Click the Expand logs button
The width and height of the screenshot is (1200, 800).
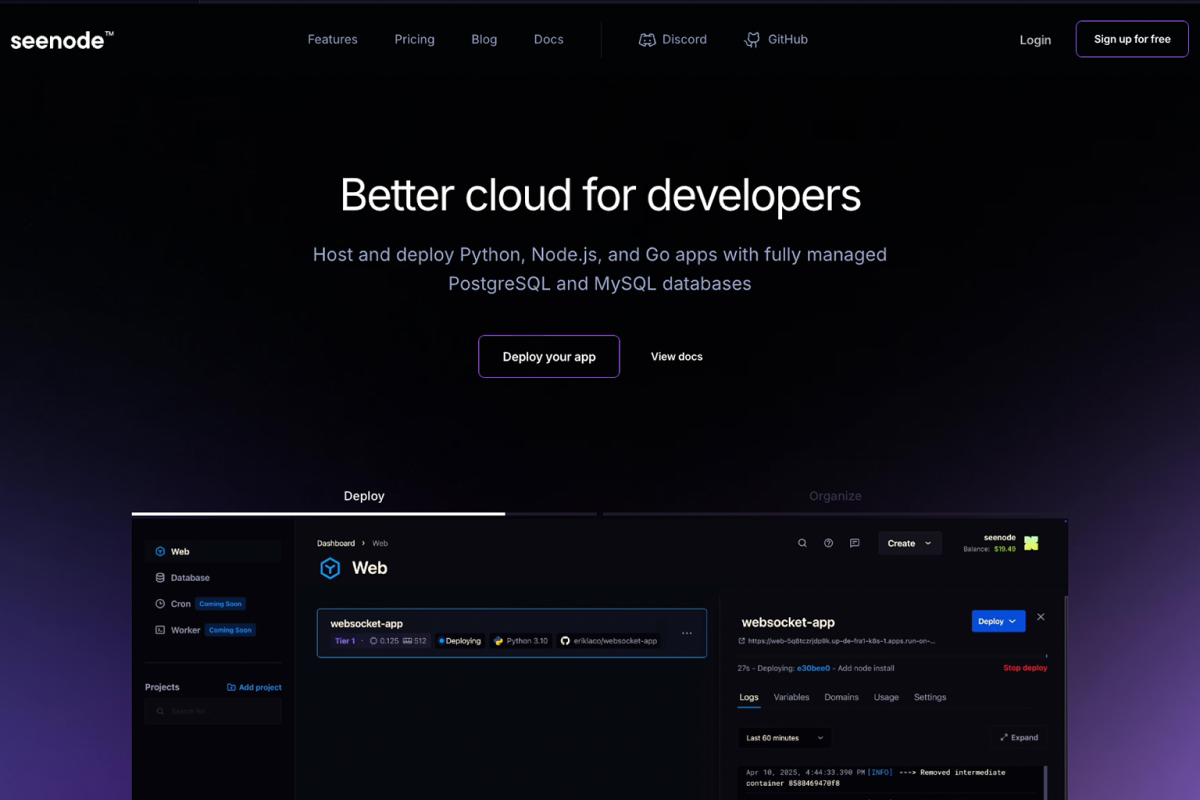point(1019,738)
